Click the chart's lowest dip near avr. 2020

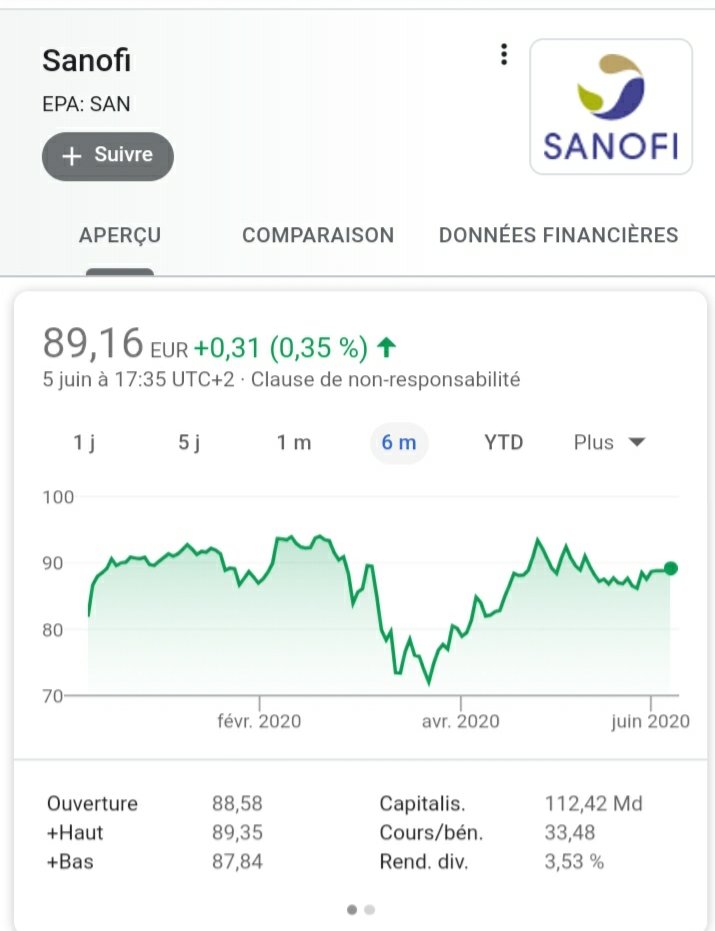pyautogui.click(x=429, y=683)
